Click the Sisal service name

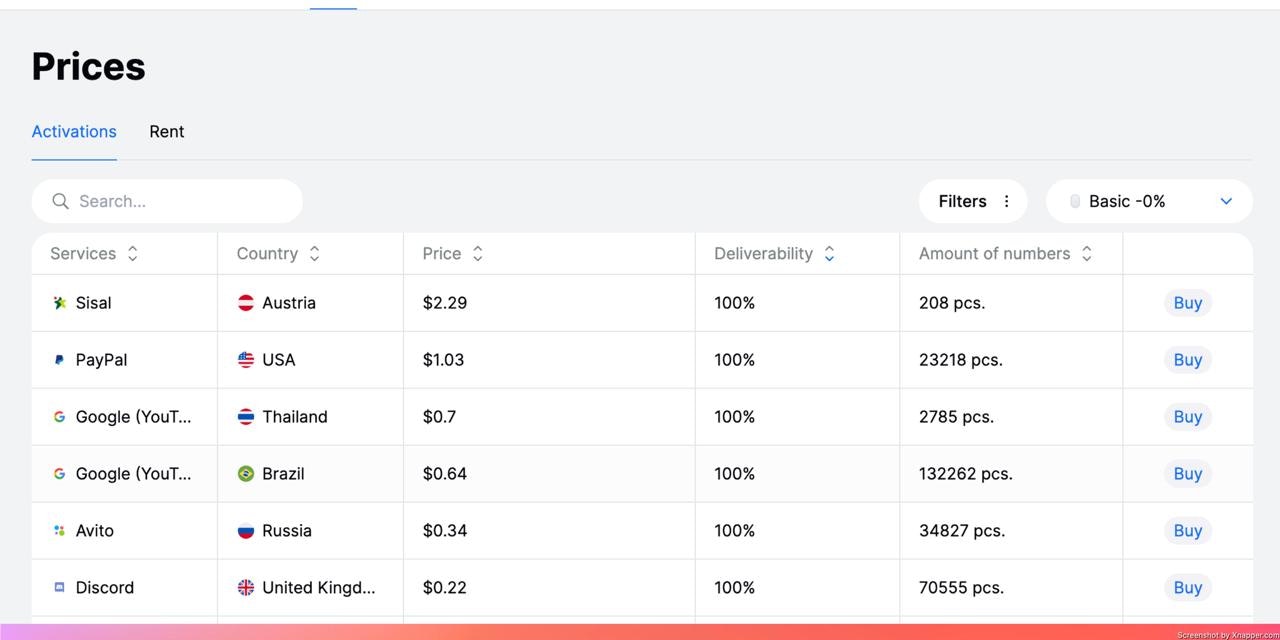(x=94, y=303)
